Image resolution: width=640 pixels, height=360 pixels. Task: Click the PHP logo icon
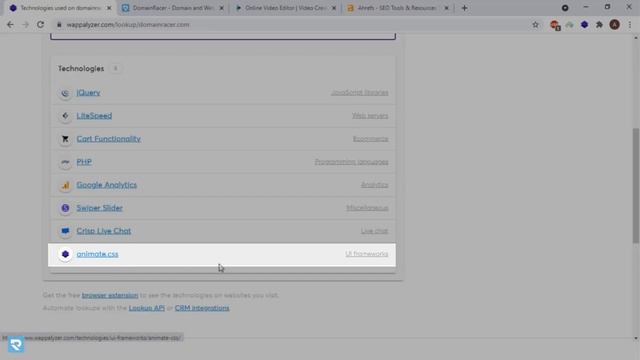(x=65, y=162)
